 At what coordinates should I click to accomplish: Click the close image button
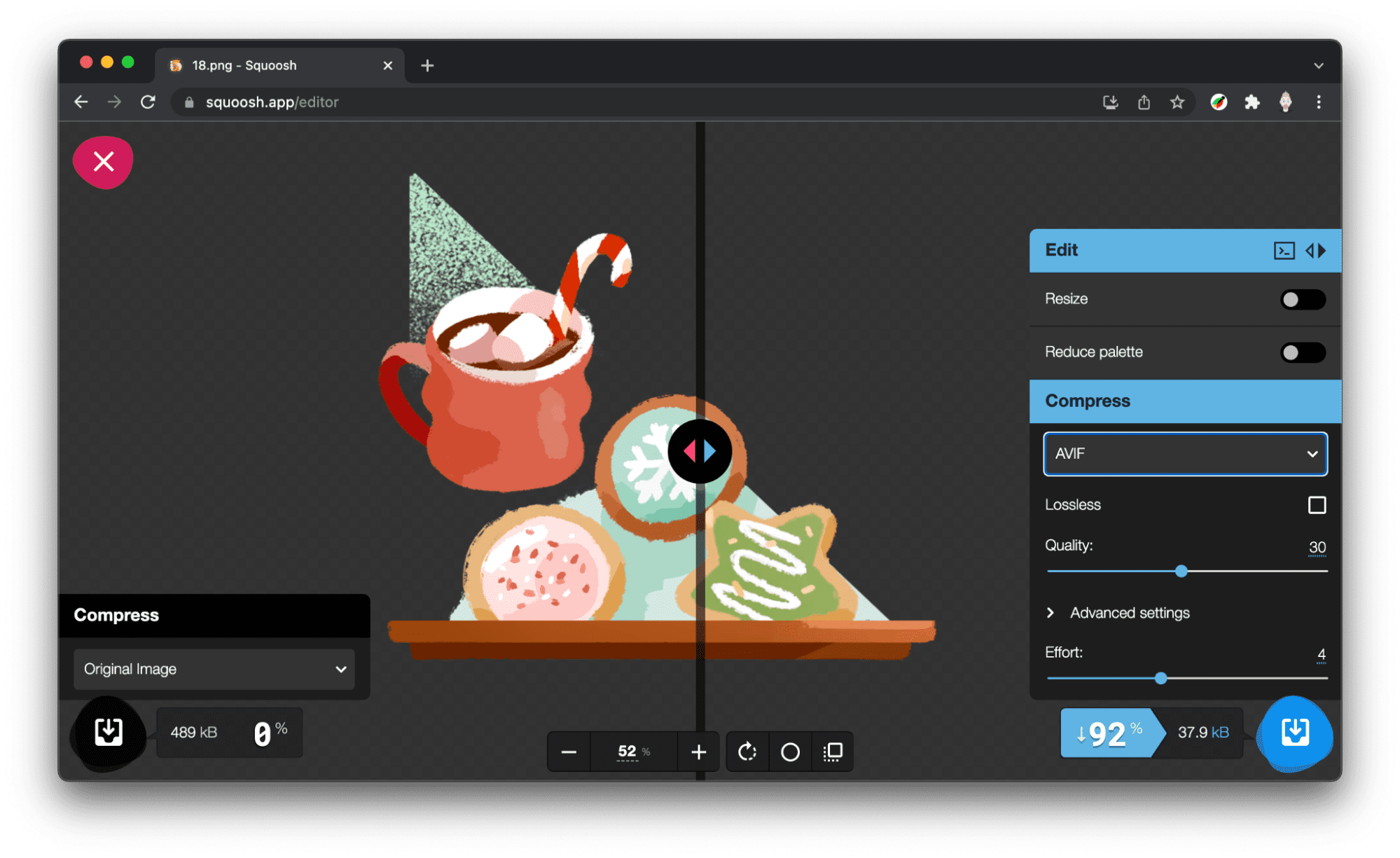tap(103, 162)
